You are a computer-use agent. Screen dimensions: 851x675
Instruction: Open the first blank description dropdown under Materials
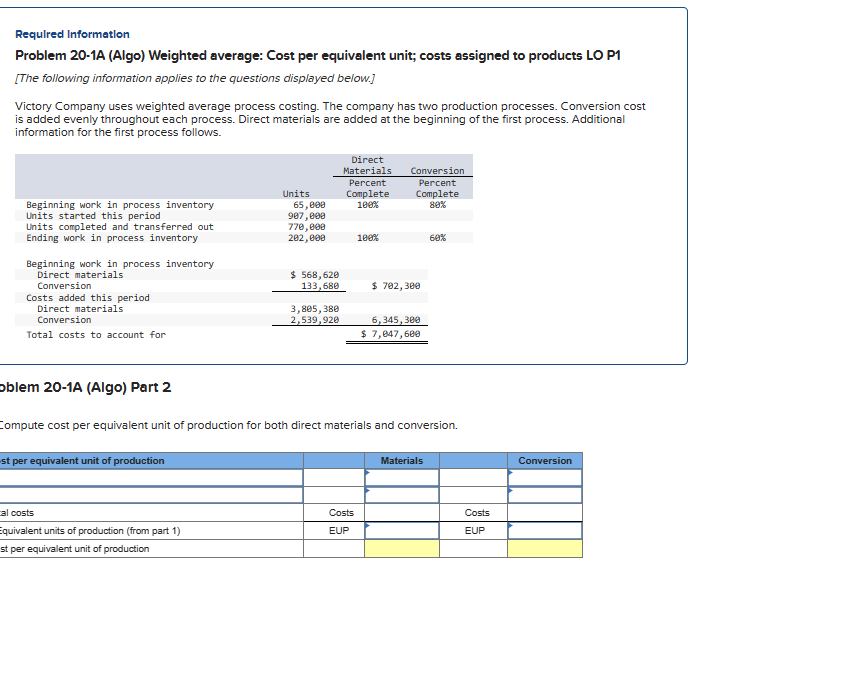402,477
